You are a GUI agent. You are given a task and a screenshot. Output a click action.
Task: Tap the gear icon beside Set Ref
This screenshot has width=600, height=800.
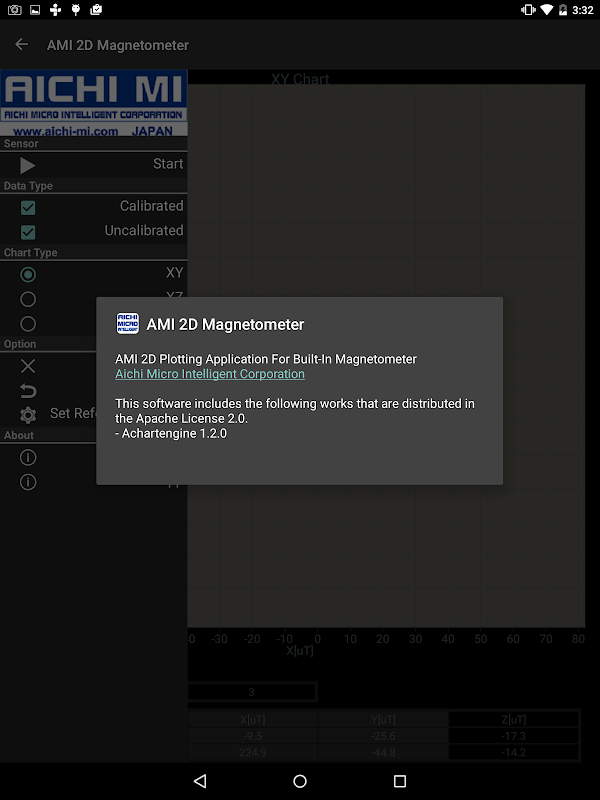28,415
